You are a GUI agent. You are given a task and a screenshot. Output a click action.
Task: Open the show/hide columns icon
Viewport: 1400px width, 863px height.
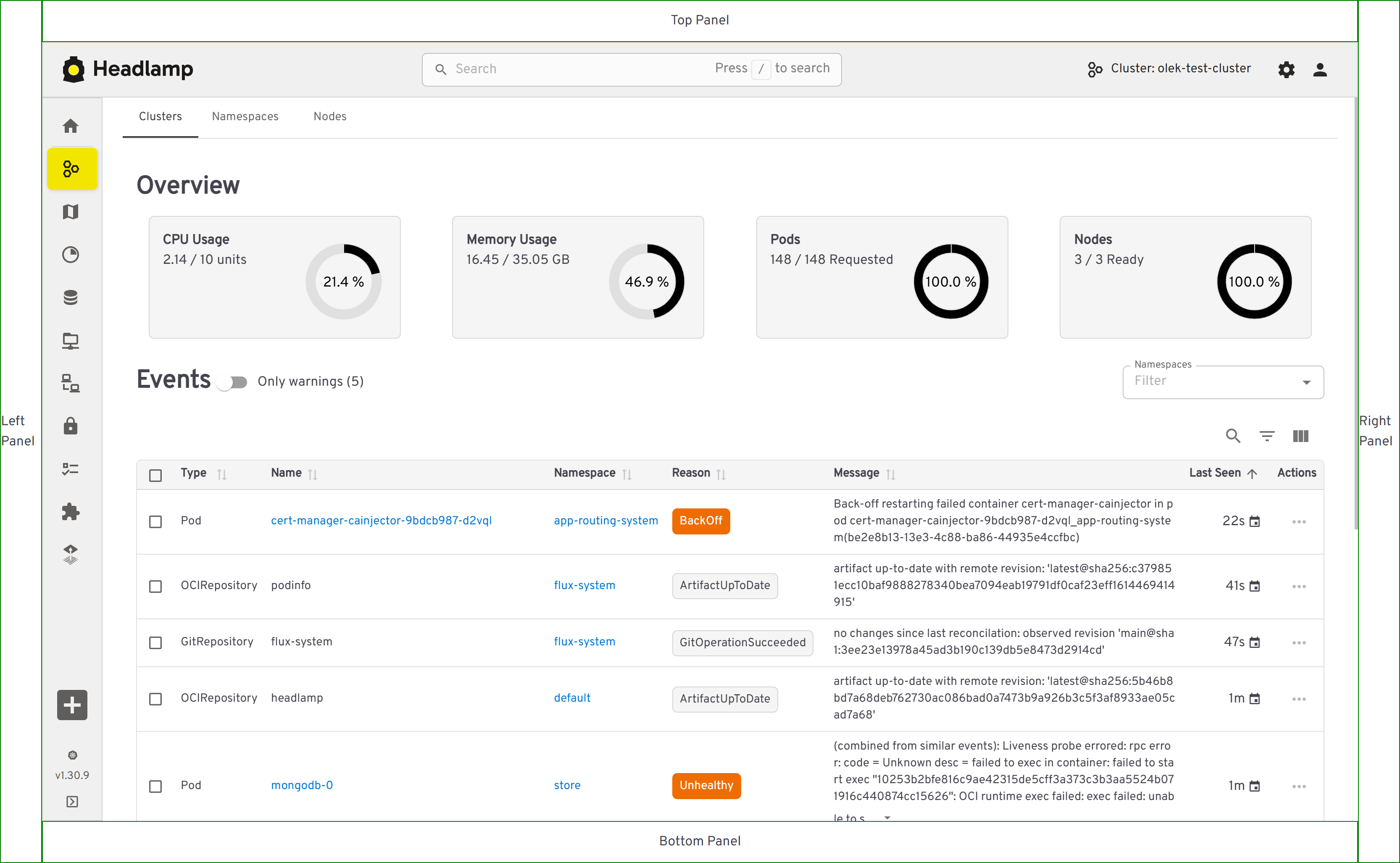(x=1301, y=436)
